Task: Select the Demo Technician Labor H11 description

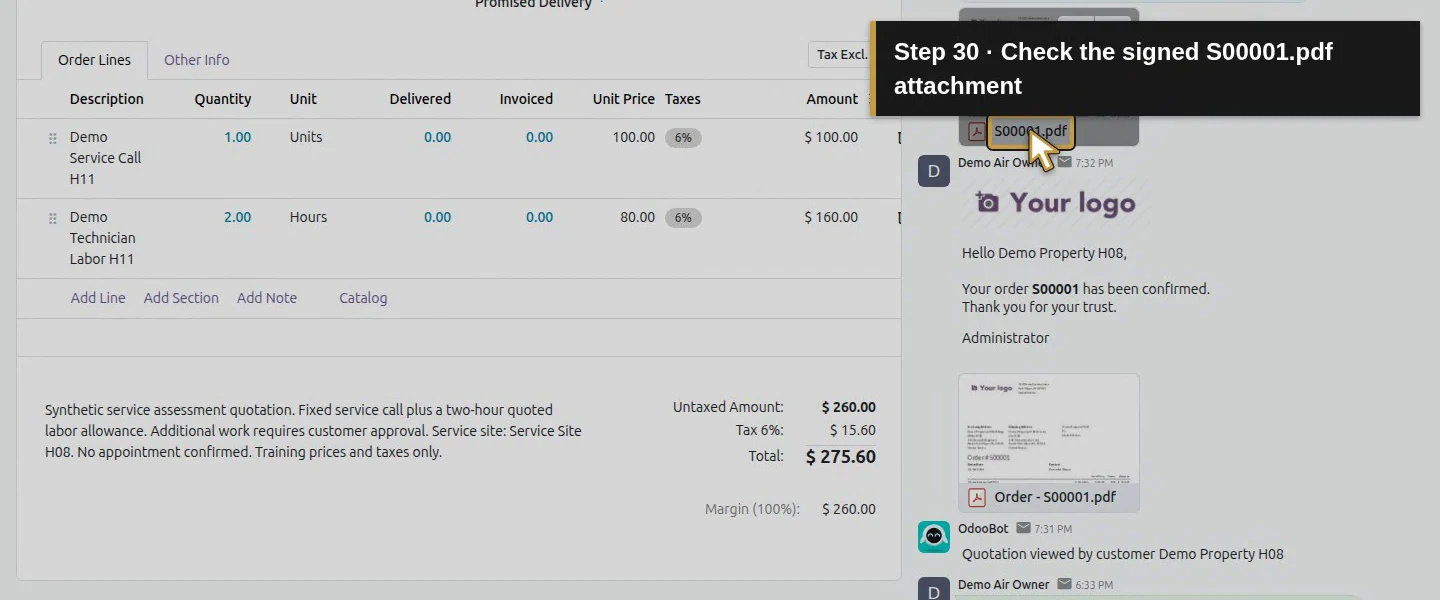Action: [x=103, y=238]
